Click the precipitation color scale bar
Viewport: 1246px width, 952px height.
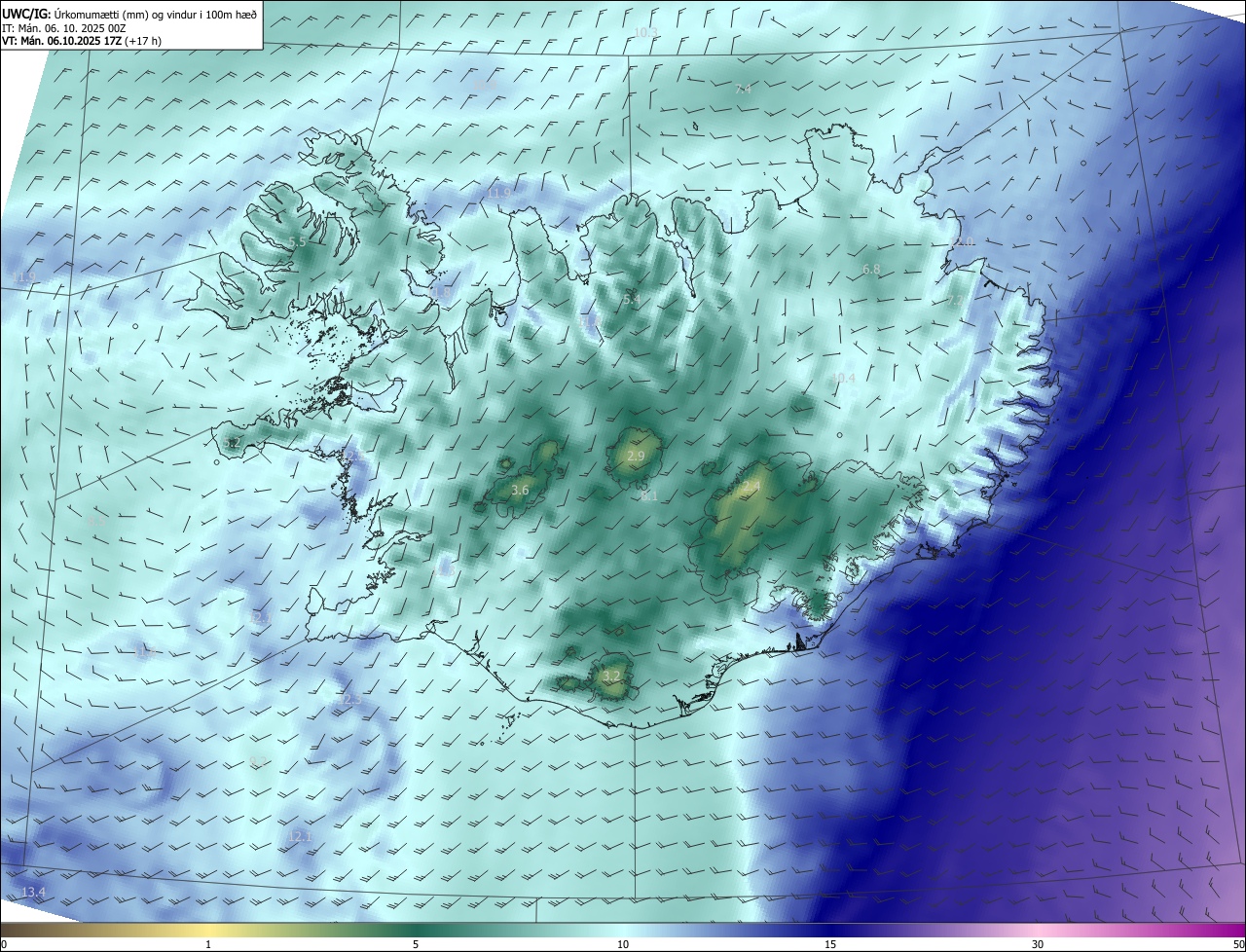pos(623,930)
